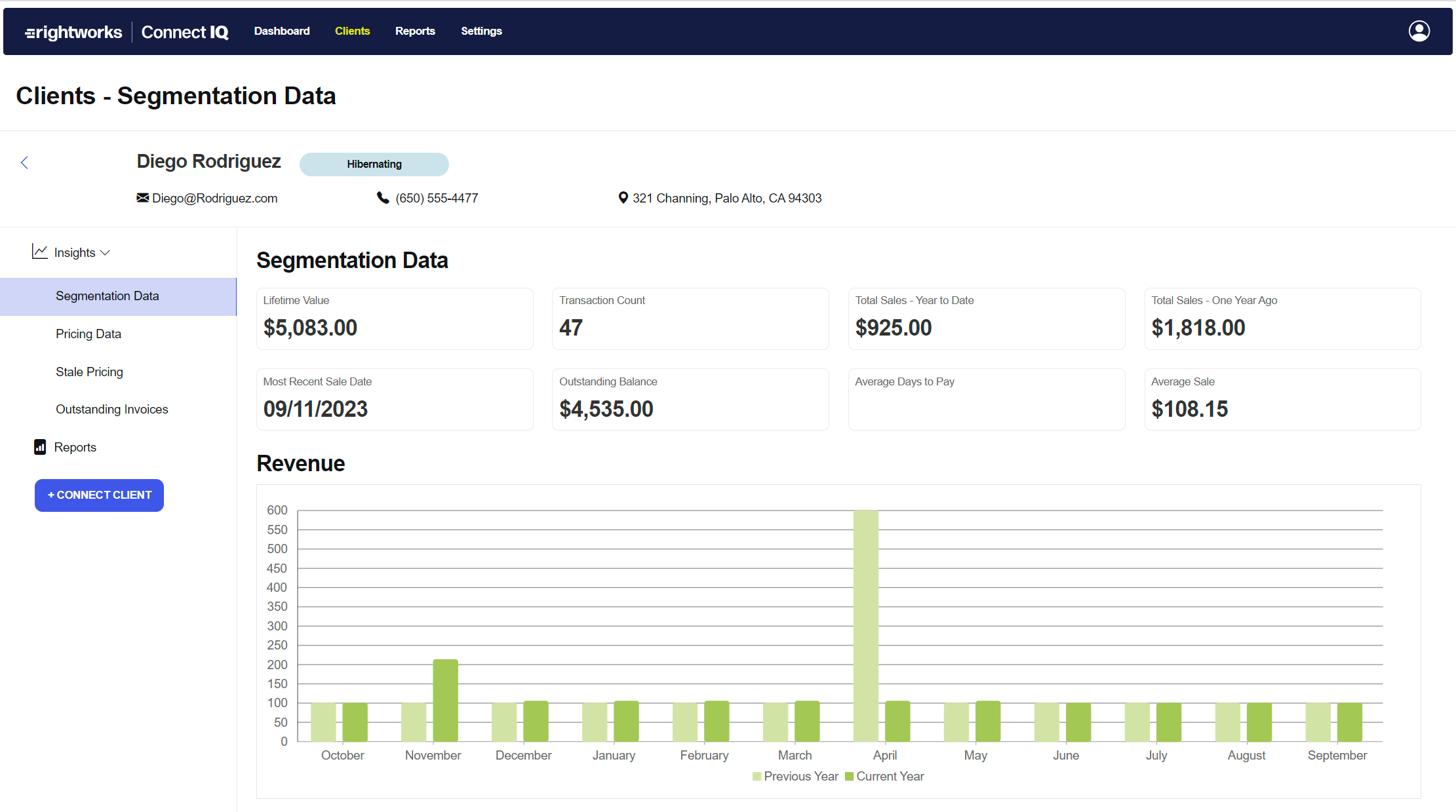Click the Segmentation Data section heading
This screenshot has height=812, width=1456.
(352, 260)
